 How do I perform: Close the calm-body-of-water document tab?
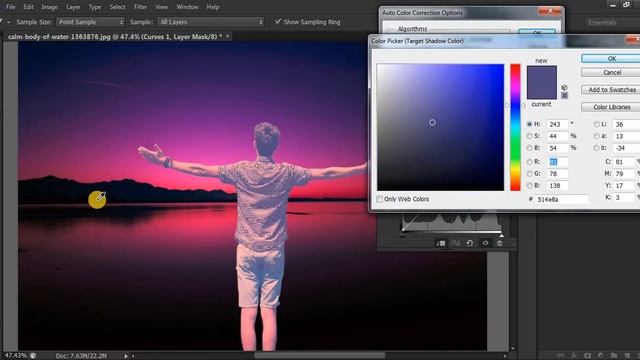(x=228, y=36)
